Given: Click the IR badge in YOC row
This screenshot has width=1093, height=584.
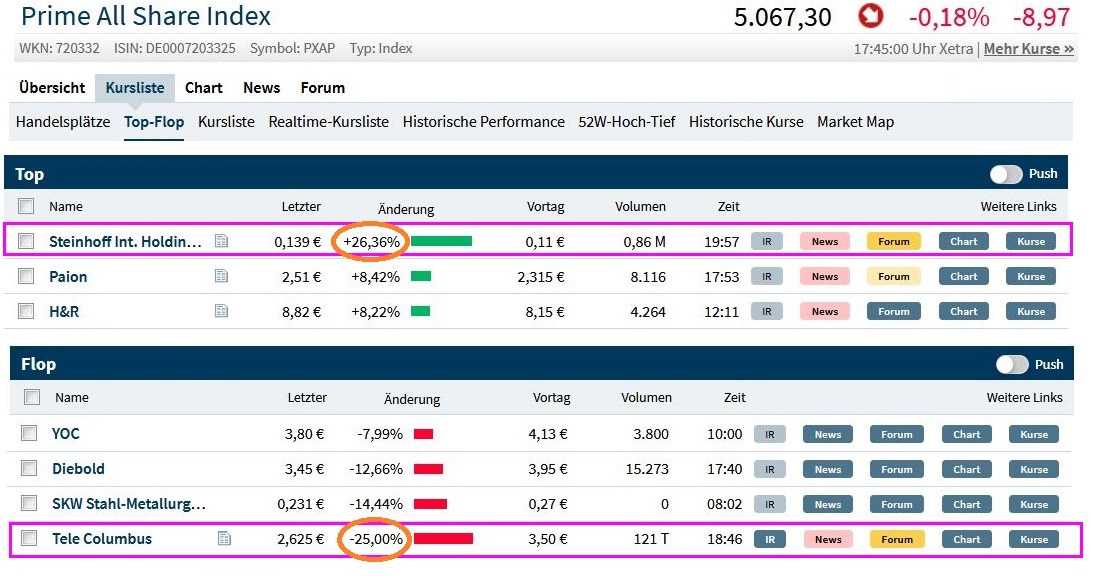Looking at the screenshot, I should click(x=769, y=434).
